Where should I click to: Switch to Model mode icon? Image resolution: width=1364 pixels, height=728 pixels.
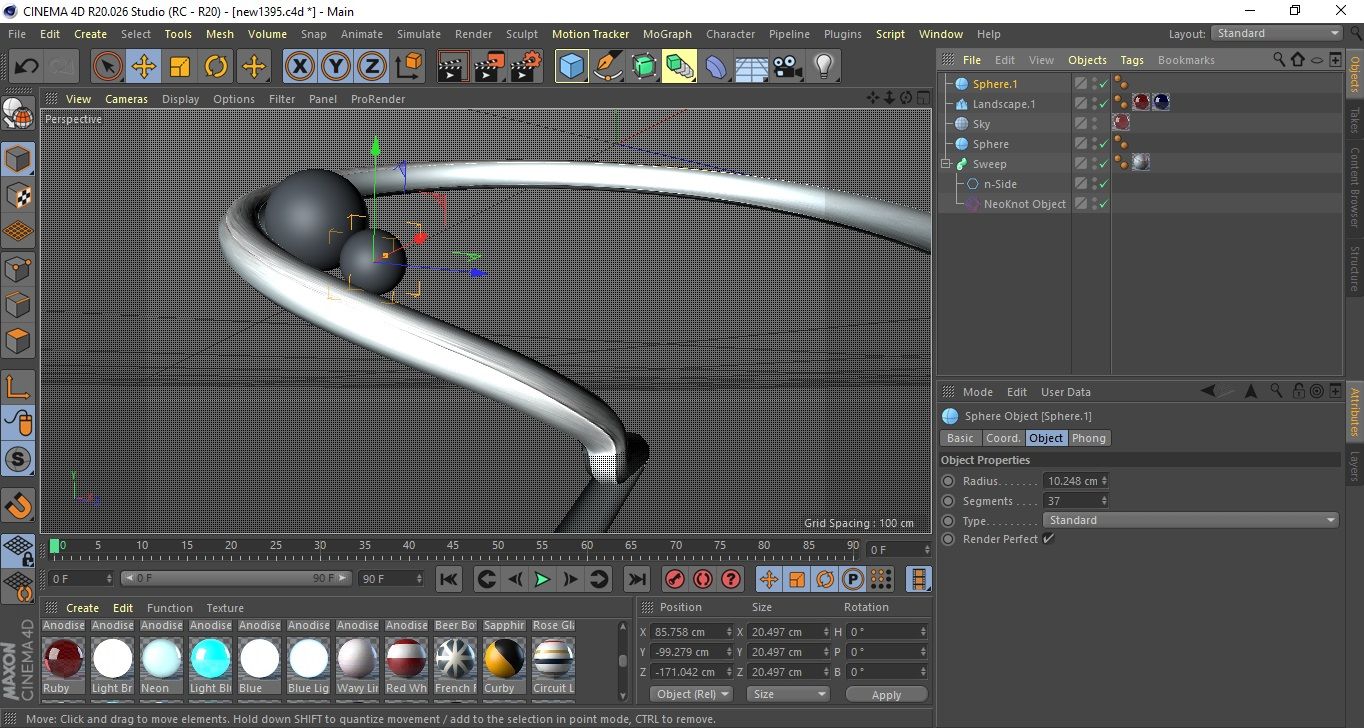point(18,159)
